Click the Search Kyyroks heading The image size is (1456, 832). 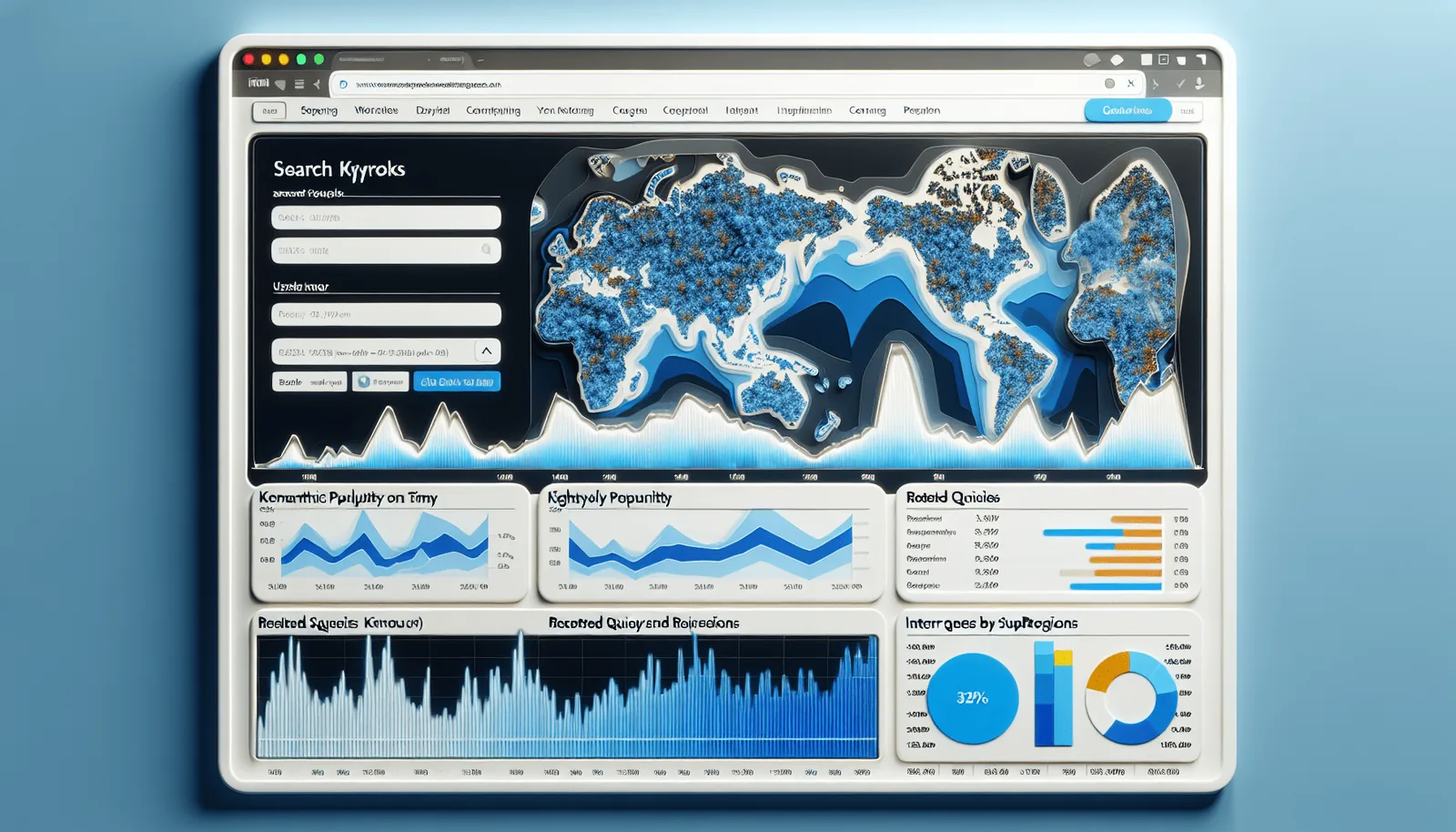tap(339, 169)
